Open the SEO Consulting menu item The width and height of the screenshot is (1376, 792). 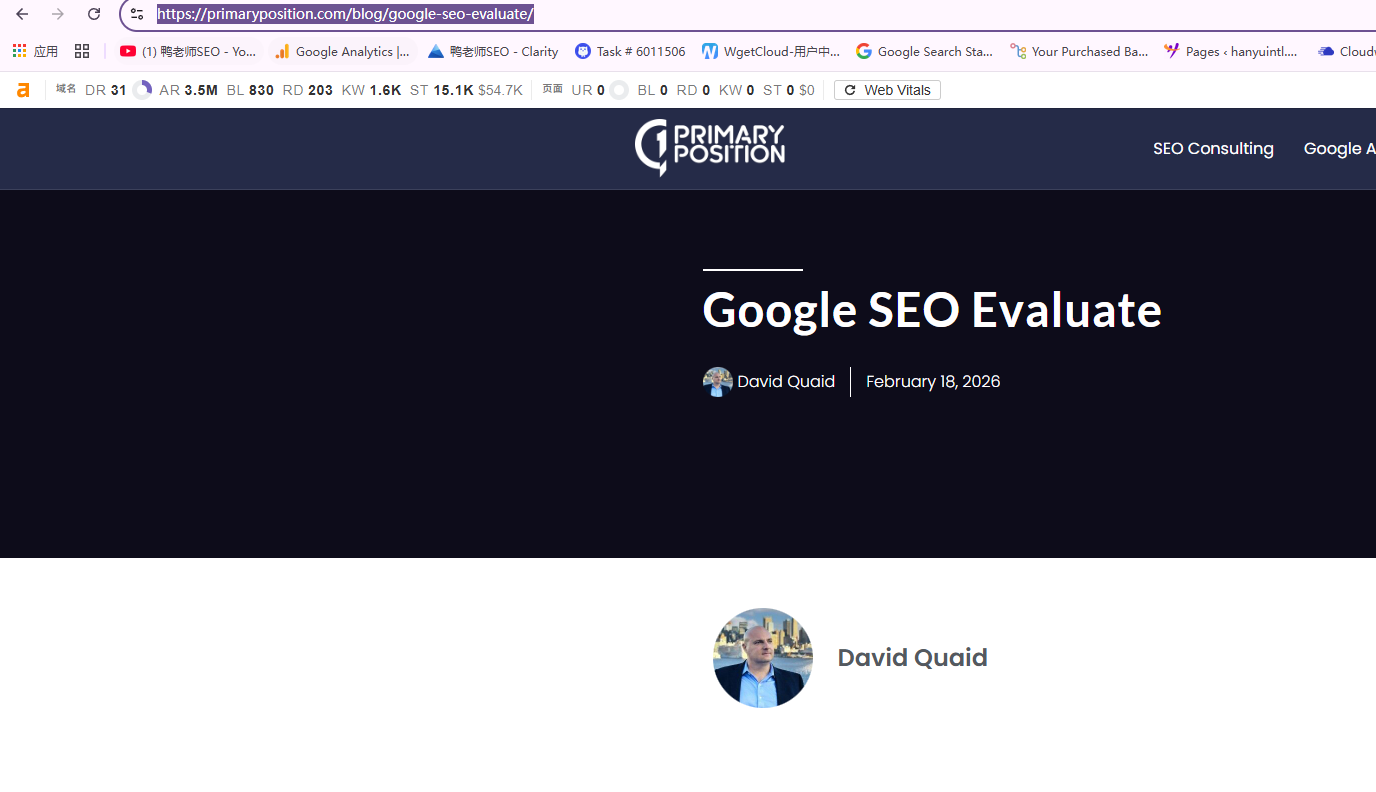[1213, 148]
